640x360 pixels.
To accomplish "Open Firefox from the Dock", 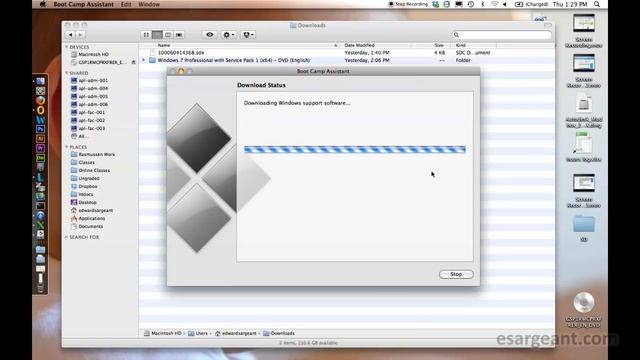I will 40,100.
